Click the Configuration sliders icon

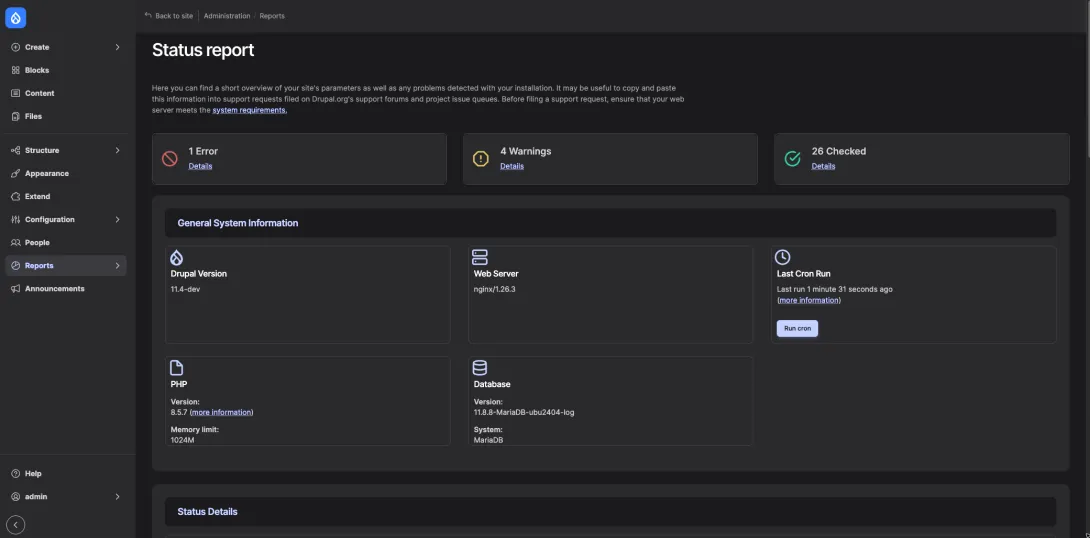tap(15, 220)
